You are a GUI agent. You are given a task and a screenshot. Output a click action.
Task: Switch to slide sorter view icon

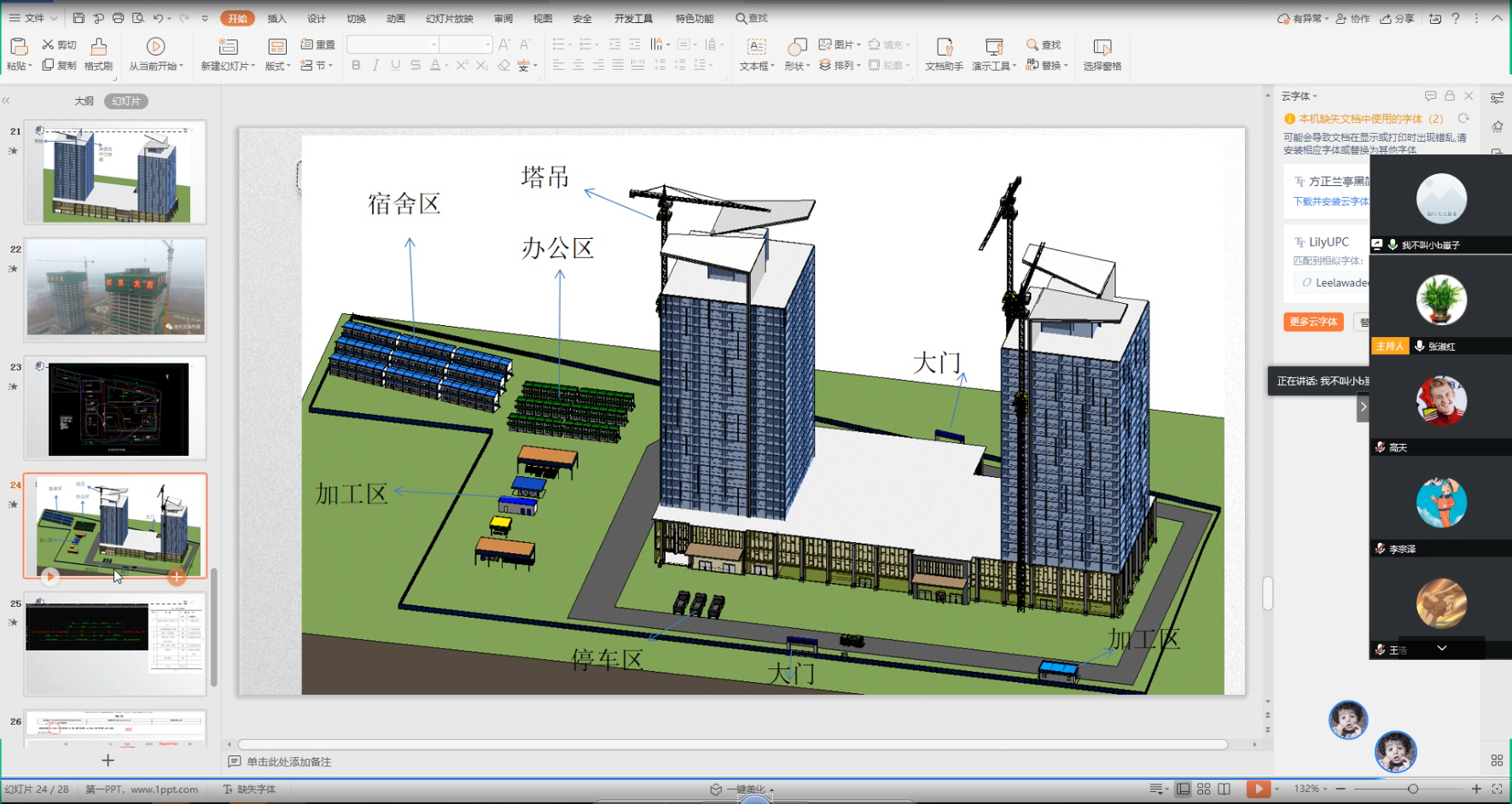tap(1203, 789)
